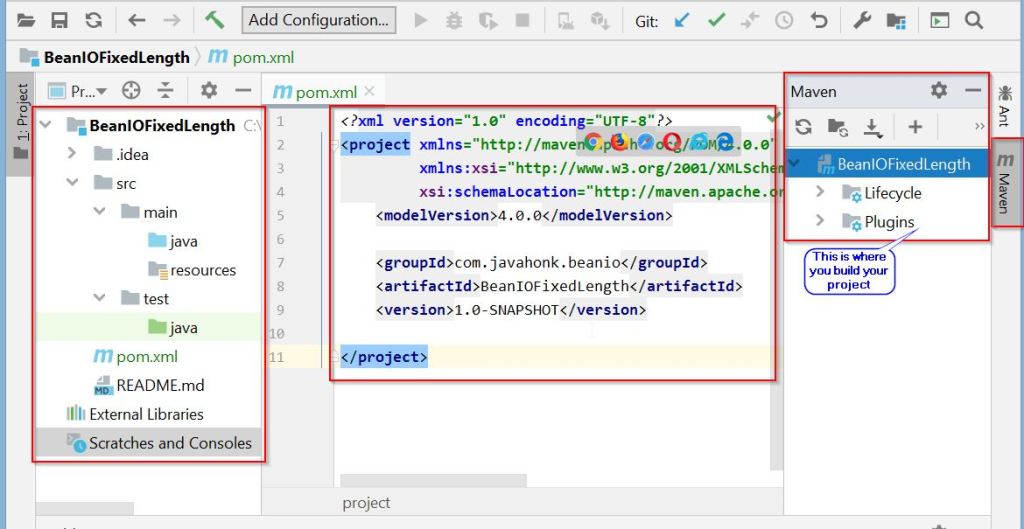Navigate forward with the right arrow icon
Image resolution: width=1024 pixels, height=529 pixels.
[x=172, y=20]
